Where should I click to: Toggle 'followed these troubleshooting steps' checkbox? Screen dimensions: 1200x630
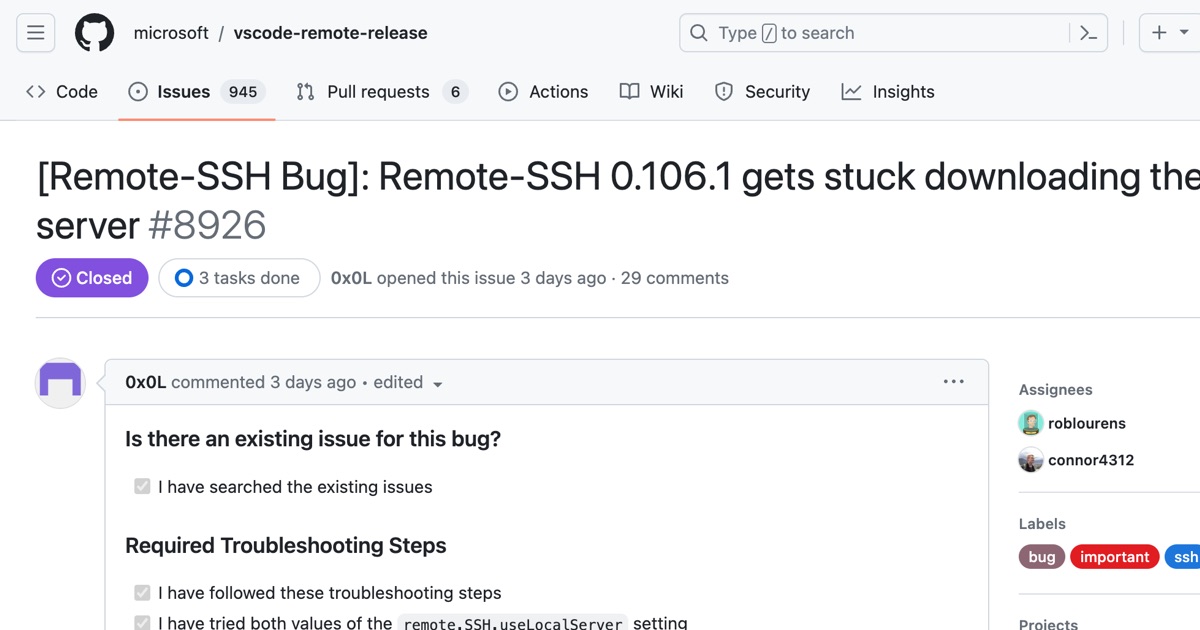click(142, 593)
